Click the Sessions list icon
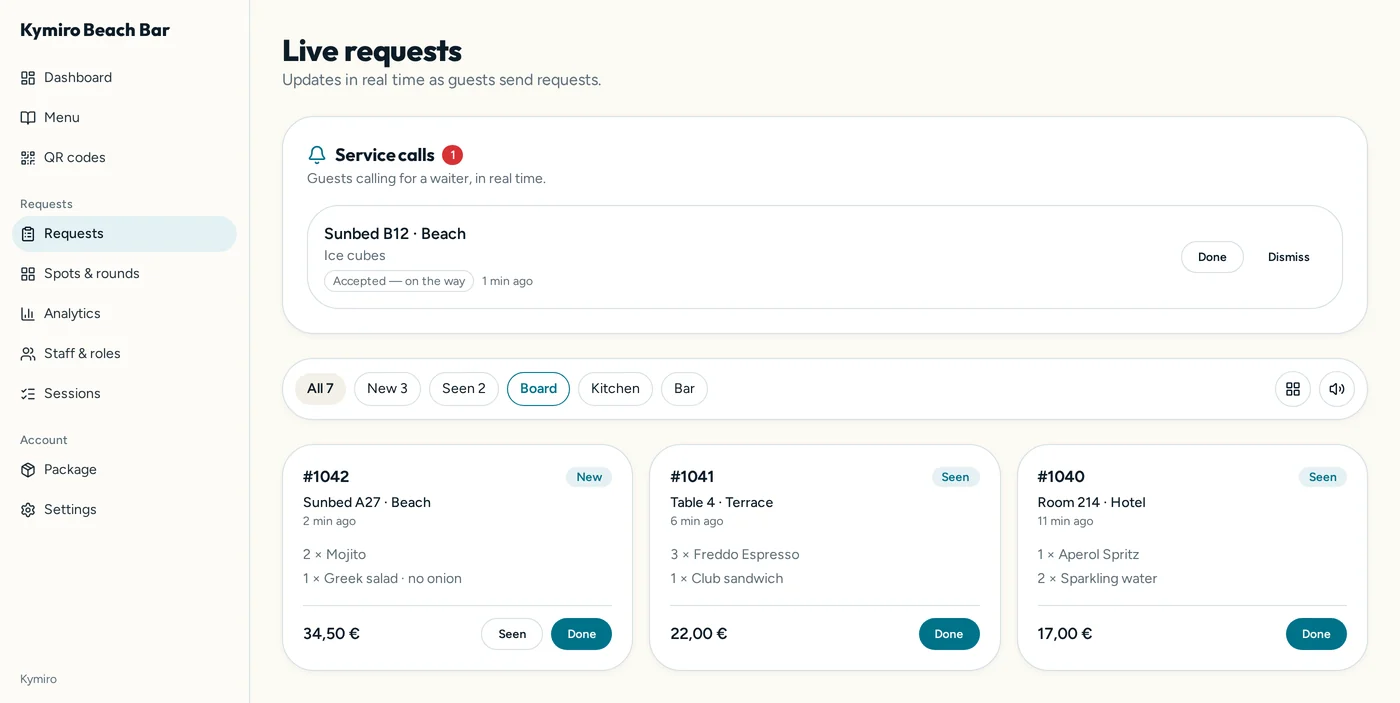This screenshot has height=703, width=1400. tap(28, 394)
